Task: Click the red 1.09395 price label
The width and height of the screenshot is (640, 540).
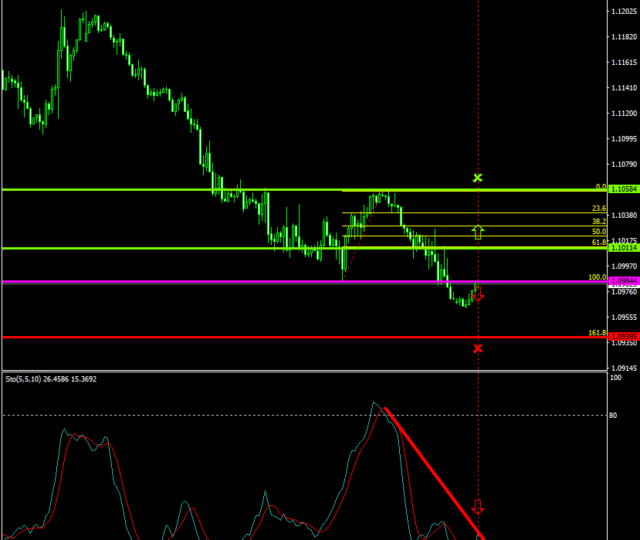Action: 622,337
